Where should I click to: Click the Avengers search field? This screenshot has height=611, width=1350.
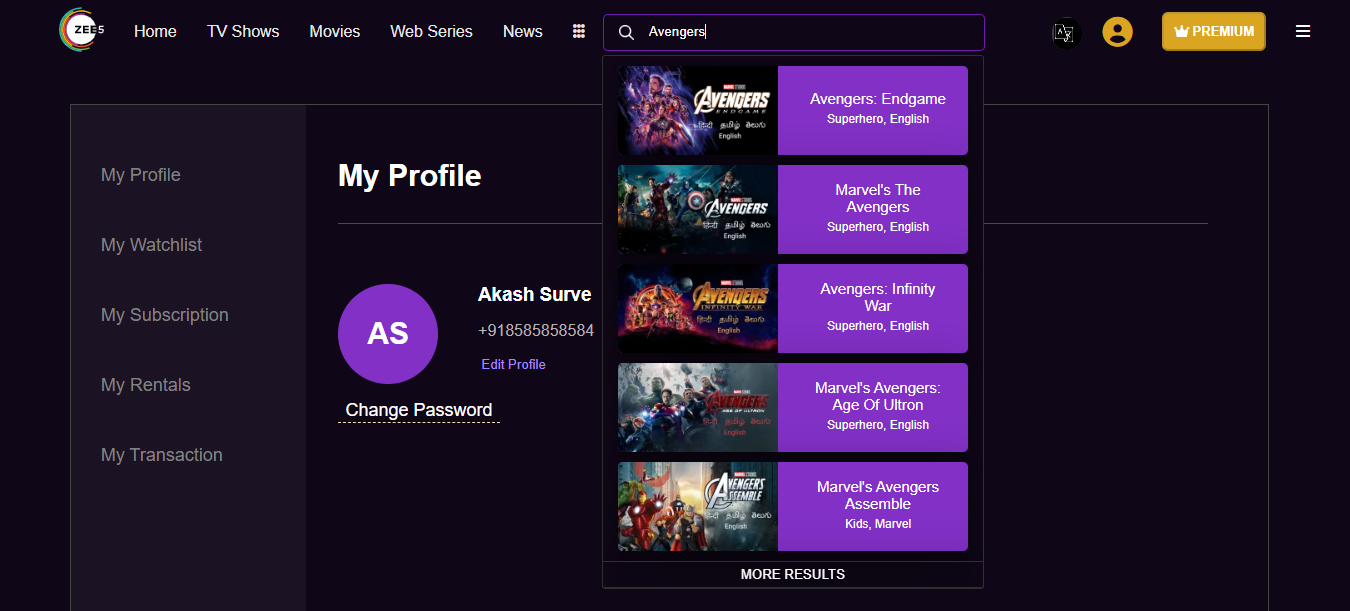(794, 32)
